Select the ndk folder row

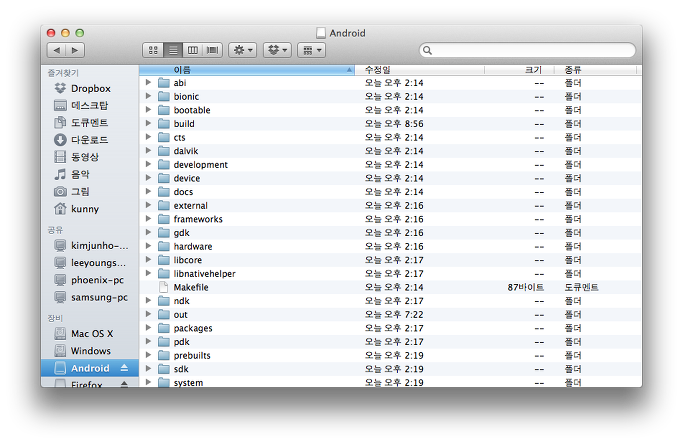click(390, 301)
